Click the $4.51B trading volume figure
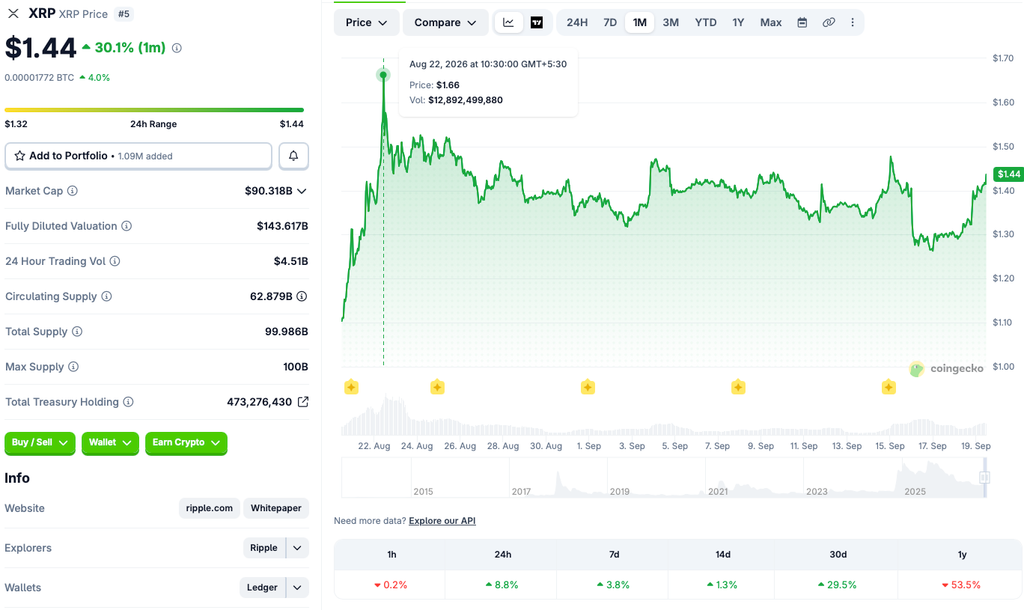This screenshot has width=1024, height=610. coord(291,261)
